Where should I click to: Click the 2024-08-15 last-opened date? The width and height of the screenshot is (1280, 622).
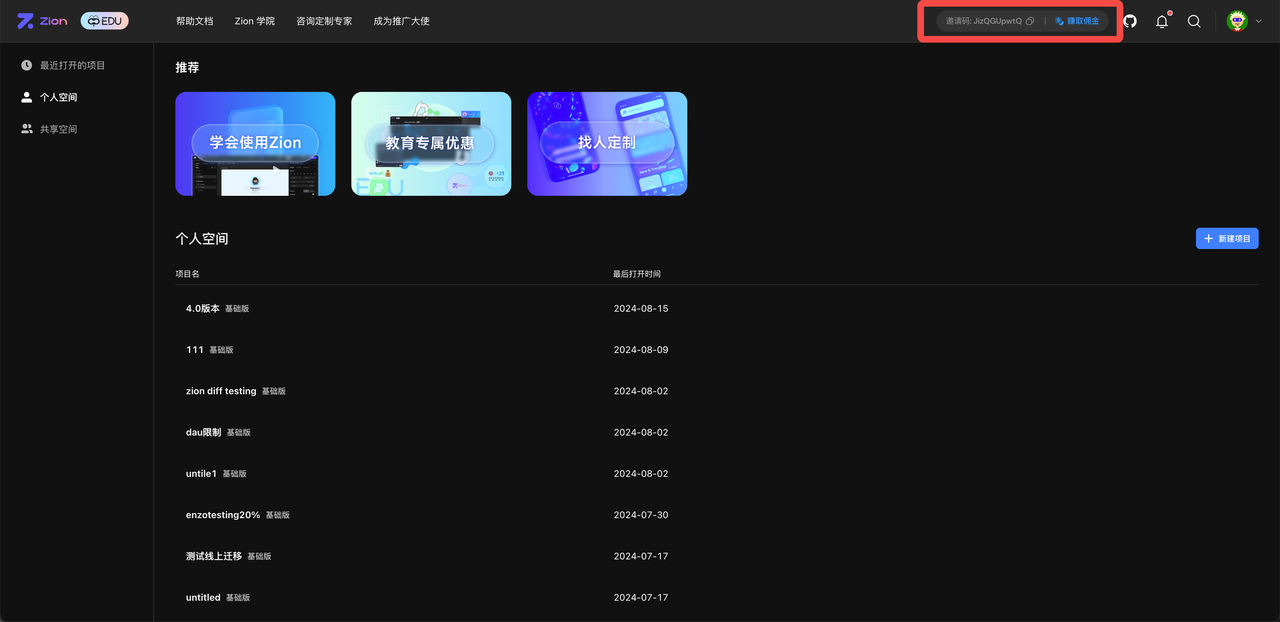coord(641,308)
